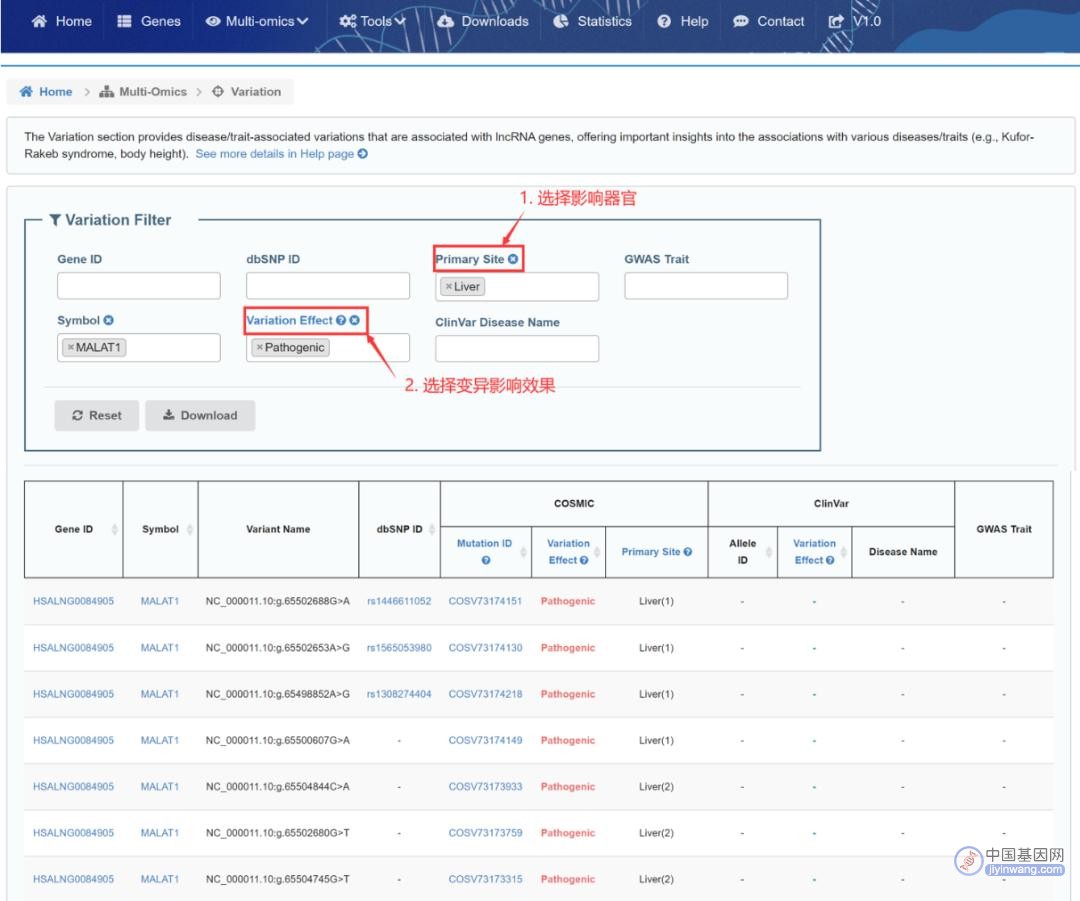
Task: Remove the Liver tag from Primary Site
Action: pyautogui.click(x=449, y=287)
